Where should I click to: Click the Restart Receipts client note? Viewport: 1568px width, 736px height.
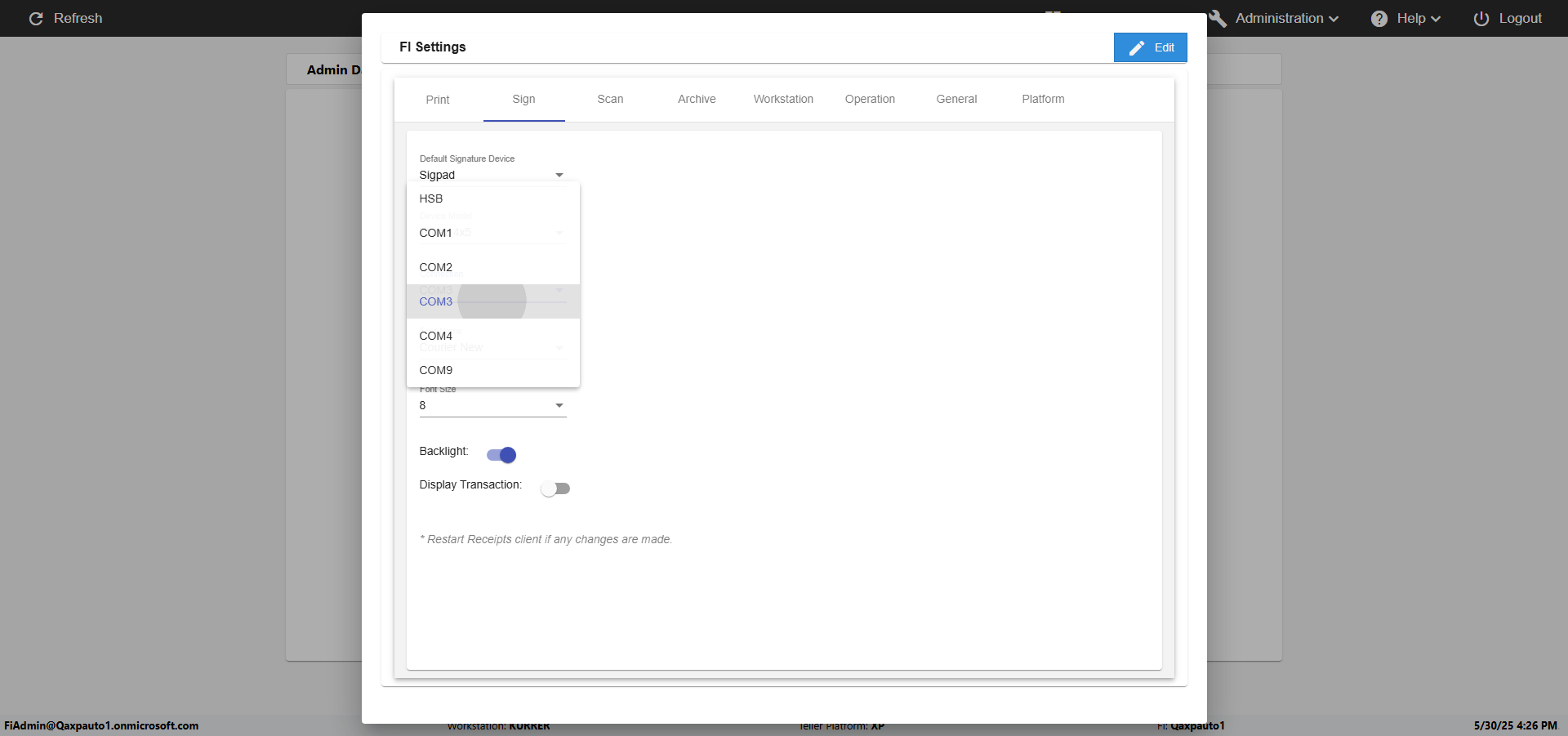click(x=546, y=539)
